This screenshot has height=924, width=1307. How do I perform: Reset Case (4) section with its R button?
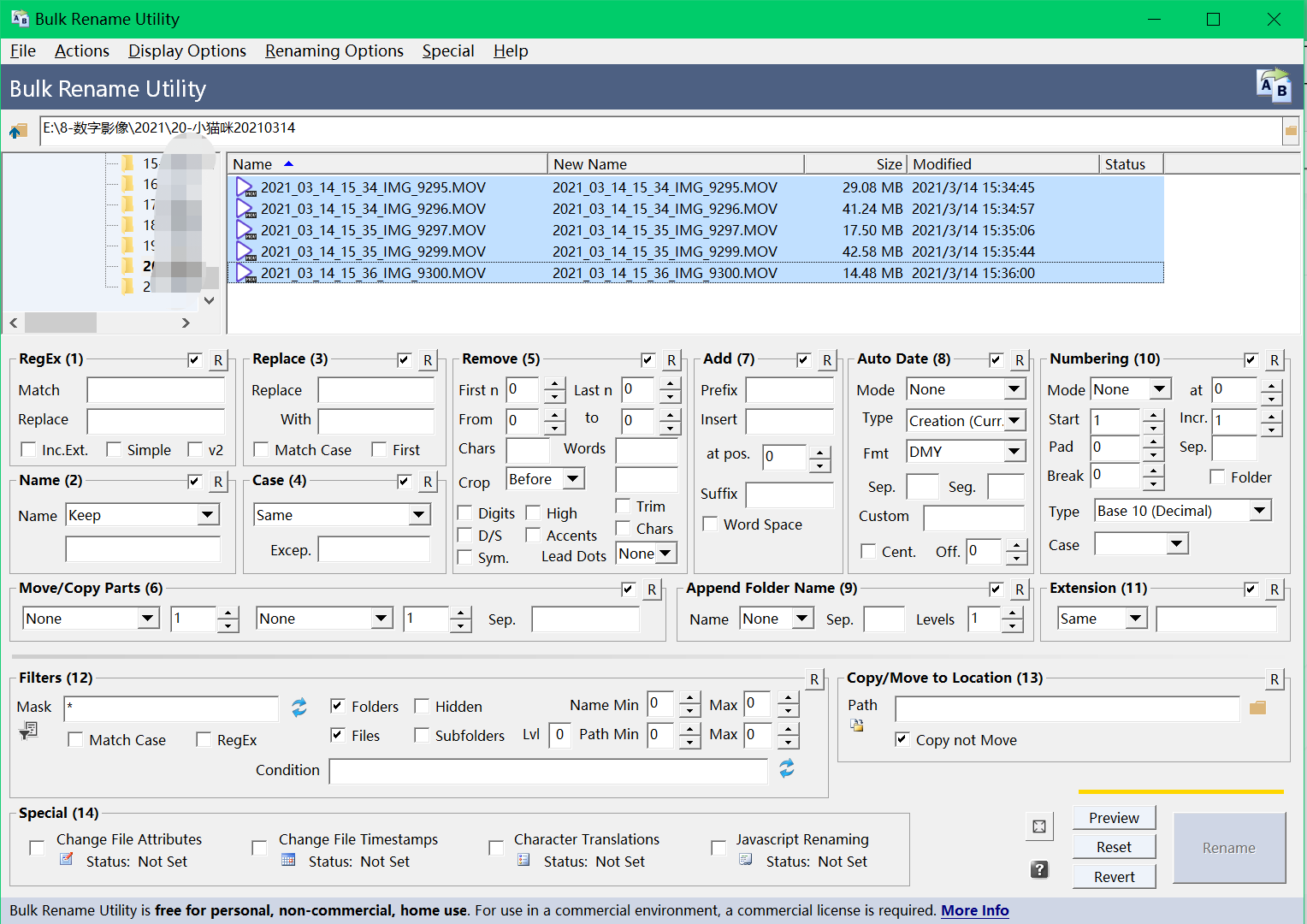point(428,482)
